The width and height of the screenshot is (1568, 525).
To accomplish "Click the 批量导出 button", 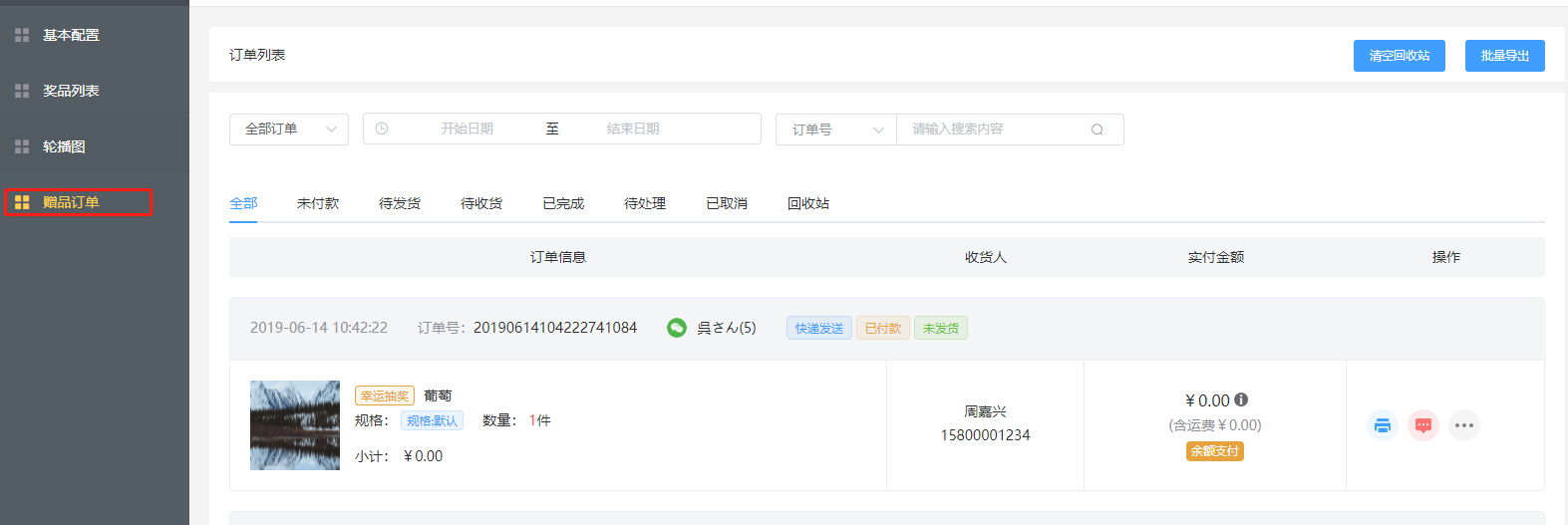I will pos(1504,56).
